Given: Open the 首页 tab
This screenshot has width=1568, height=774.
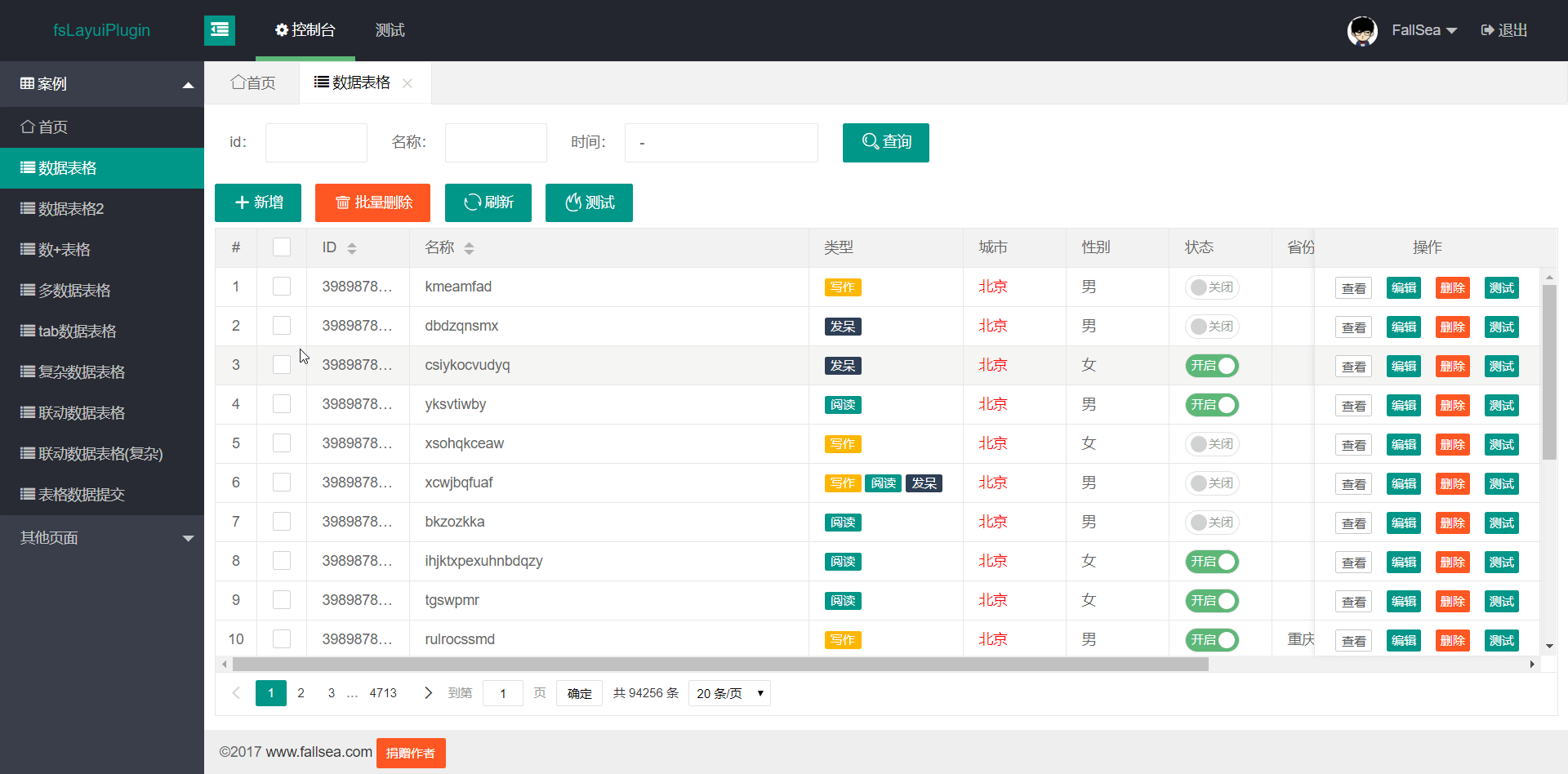Looking at the screenshot, I should tap(253, 83).
